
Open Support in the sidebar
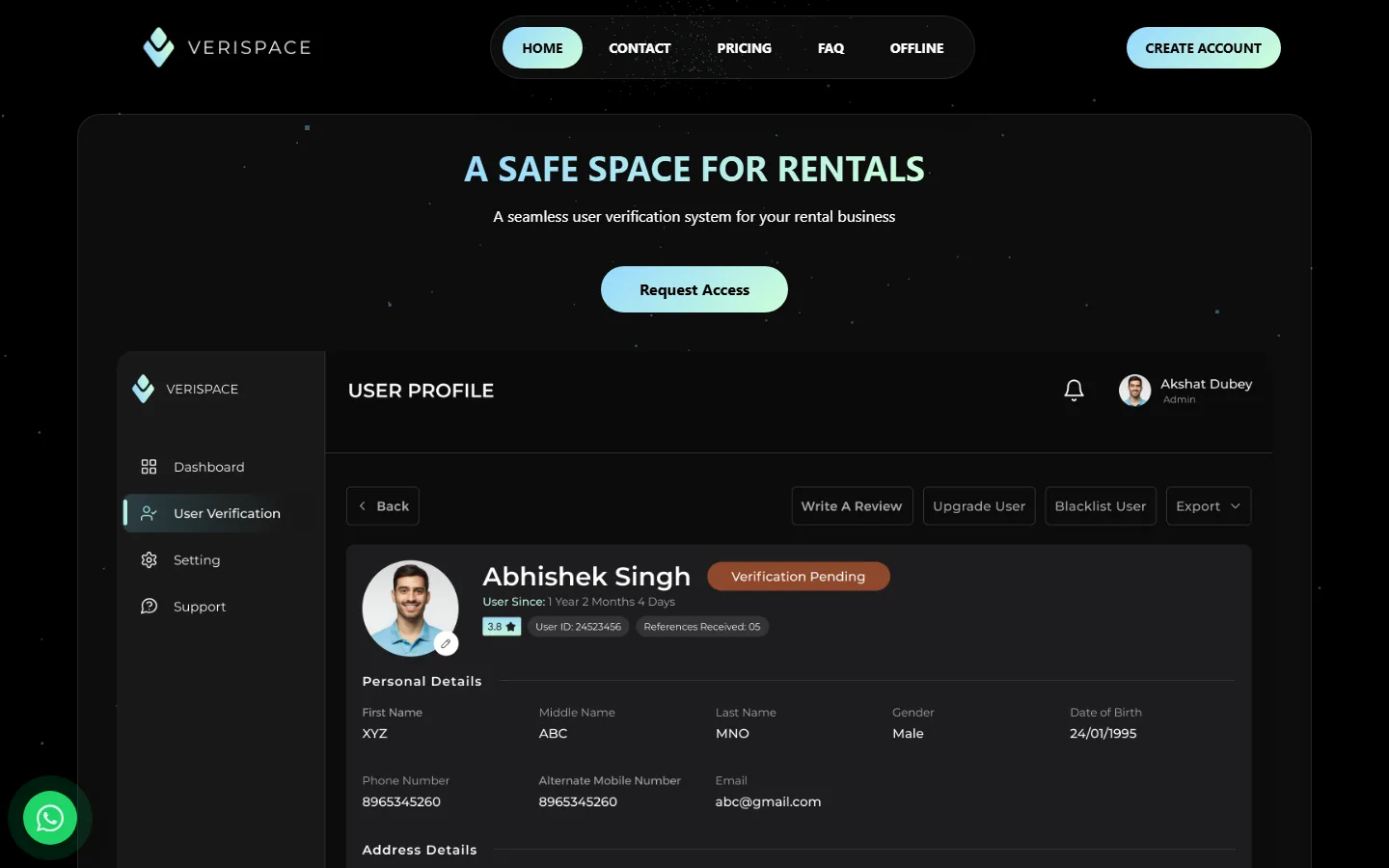pyautogui.click(x=200, y=606)
